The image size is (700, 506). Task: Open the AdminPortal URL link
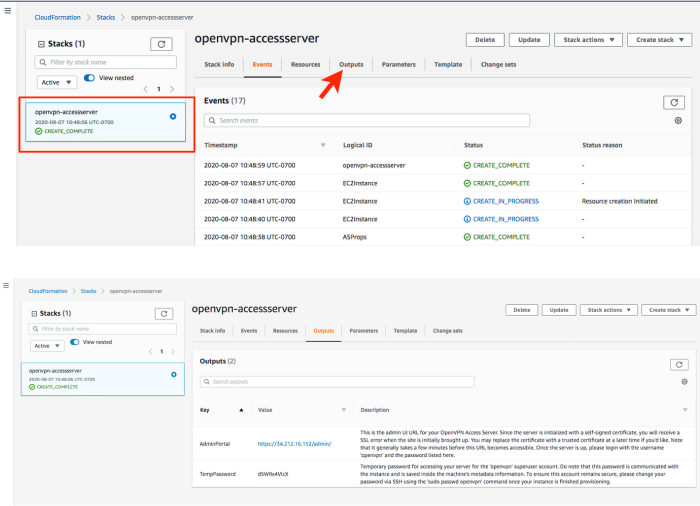pyautogui.click(x=294, y=444)
